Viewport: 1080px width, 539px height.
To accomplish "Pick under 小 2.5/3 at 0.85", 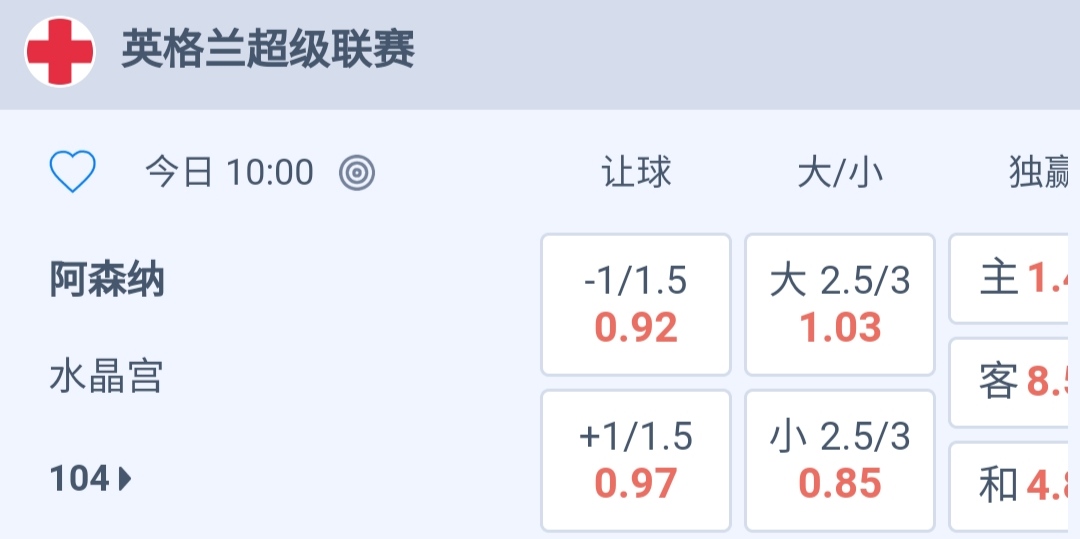I will [840, 461].
